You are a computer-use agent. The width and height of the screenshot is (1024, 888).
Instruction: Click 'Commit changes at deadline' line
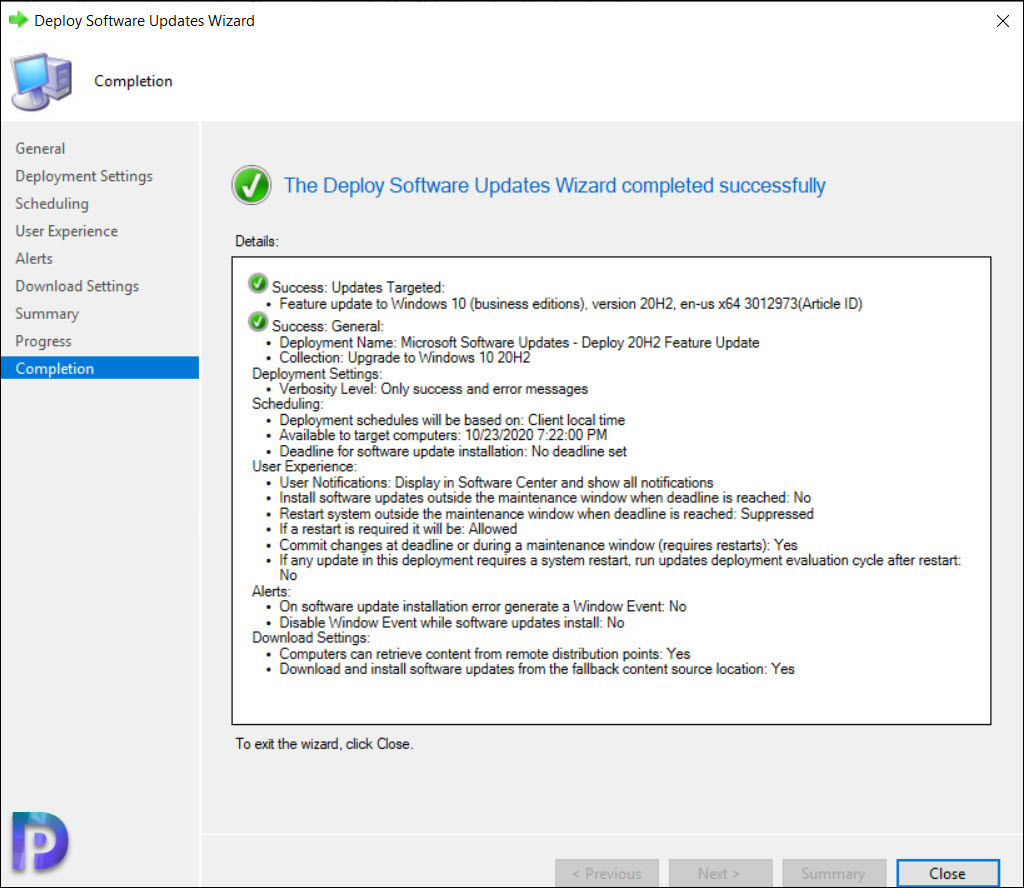(539, 545)
